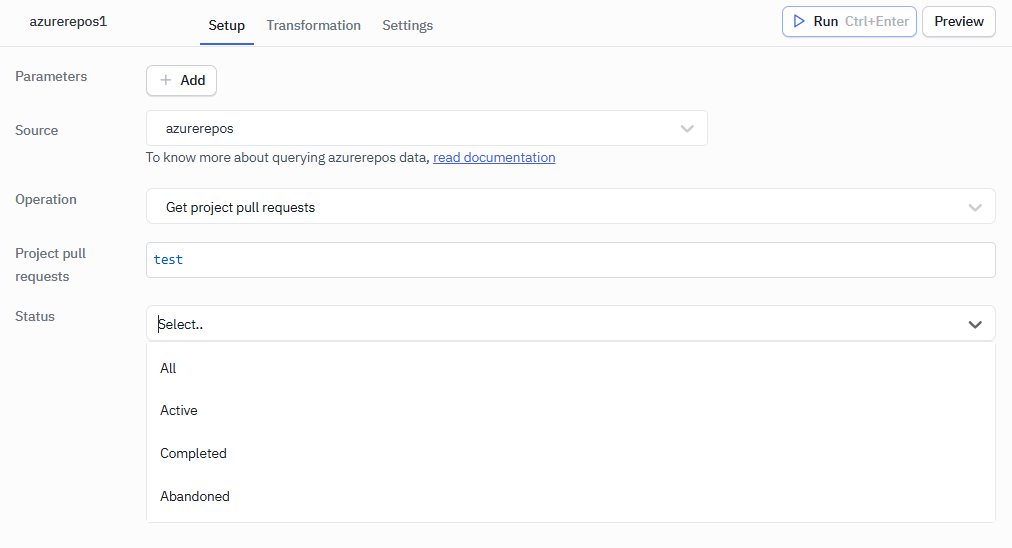Select All status option
Screen dimensions: 1012x548
coord(571,368)
